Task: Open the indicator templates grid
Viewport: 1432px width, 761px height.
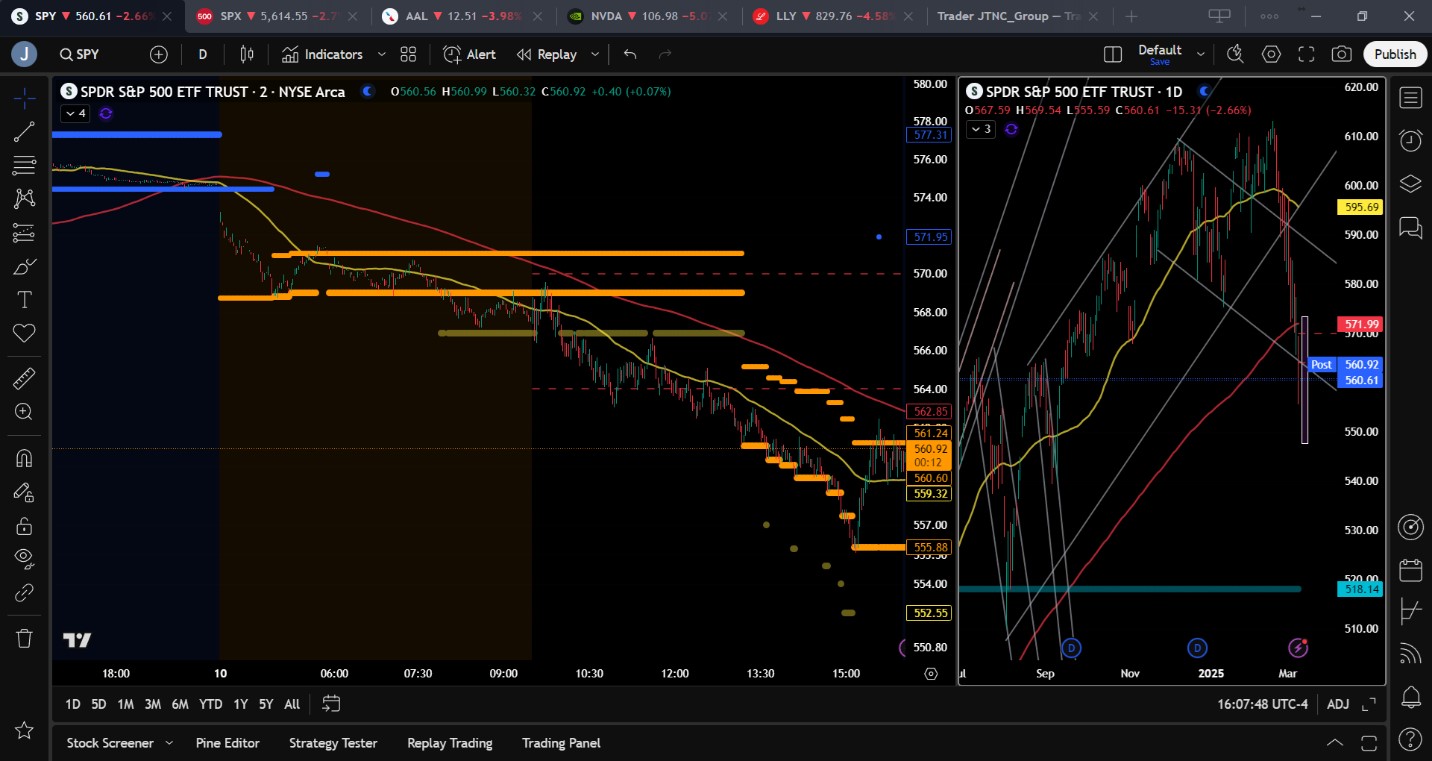Action: pyautogui.click(x=408, y=55)
